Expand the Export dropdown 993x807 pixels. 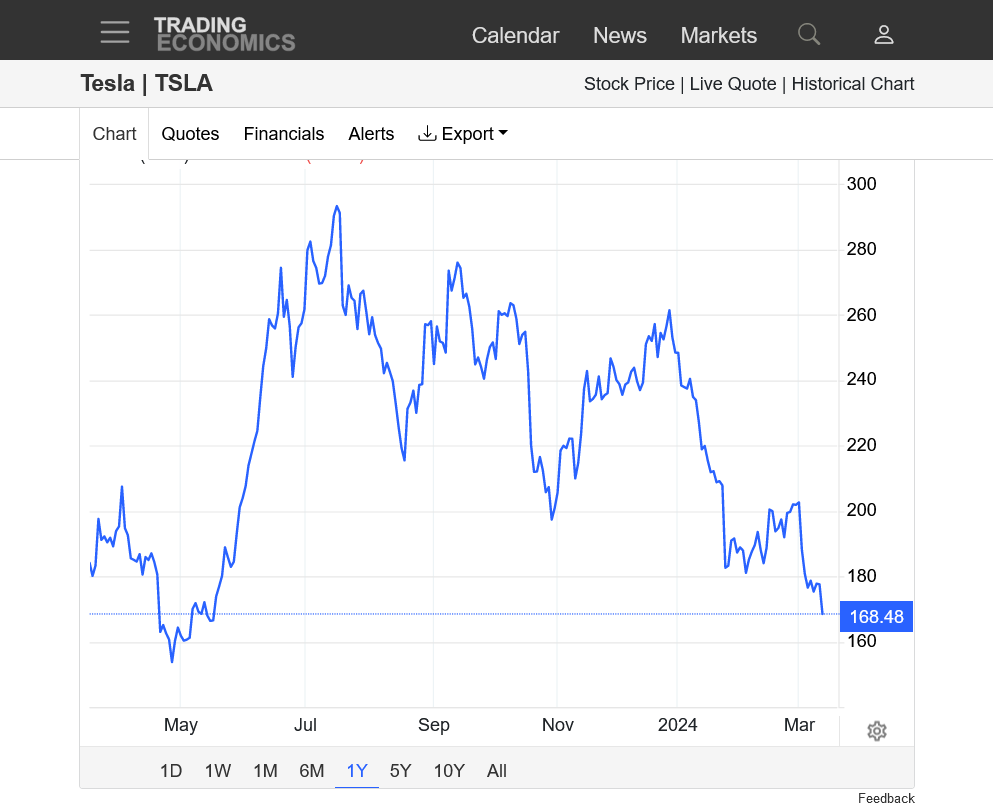pos(463,134)
